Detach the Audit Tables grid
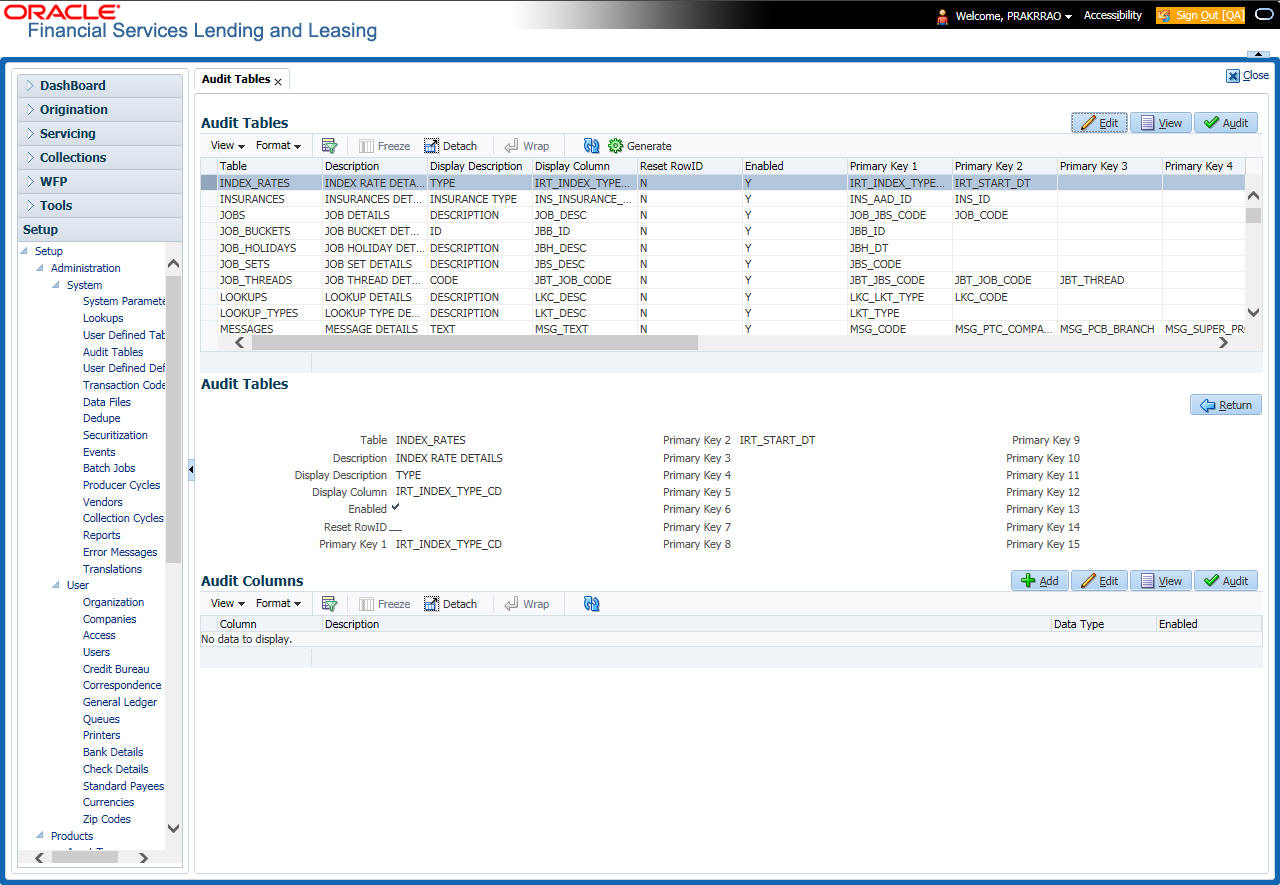 (451, 146)
